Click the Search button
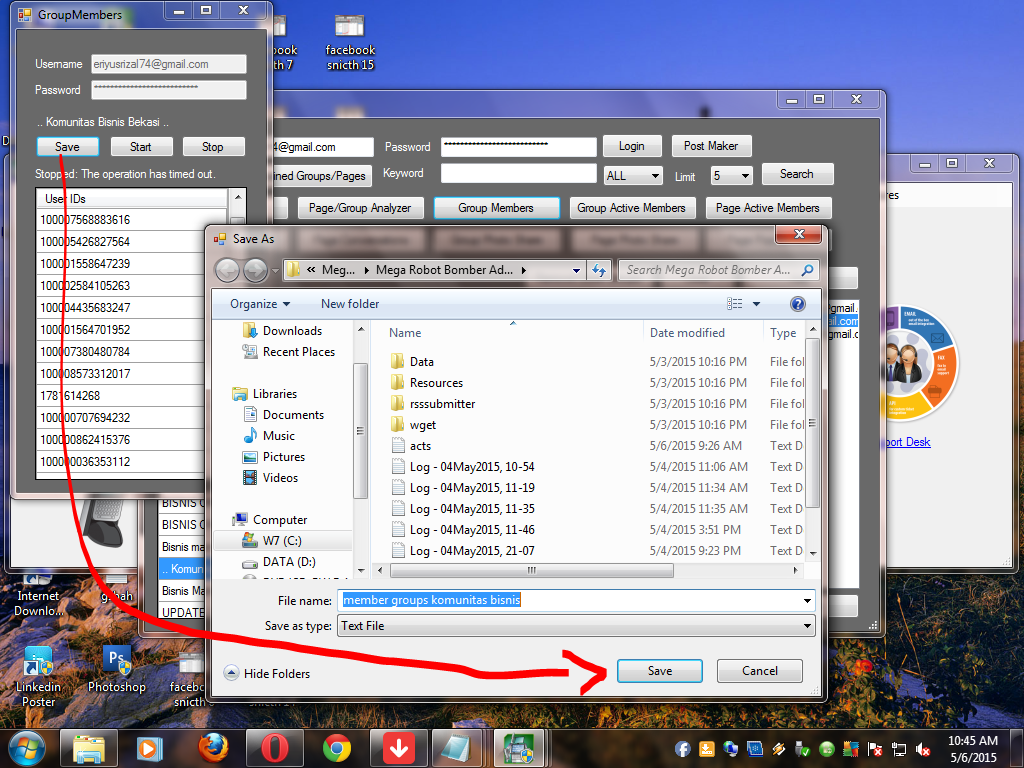 pos(797,174)
